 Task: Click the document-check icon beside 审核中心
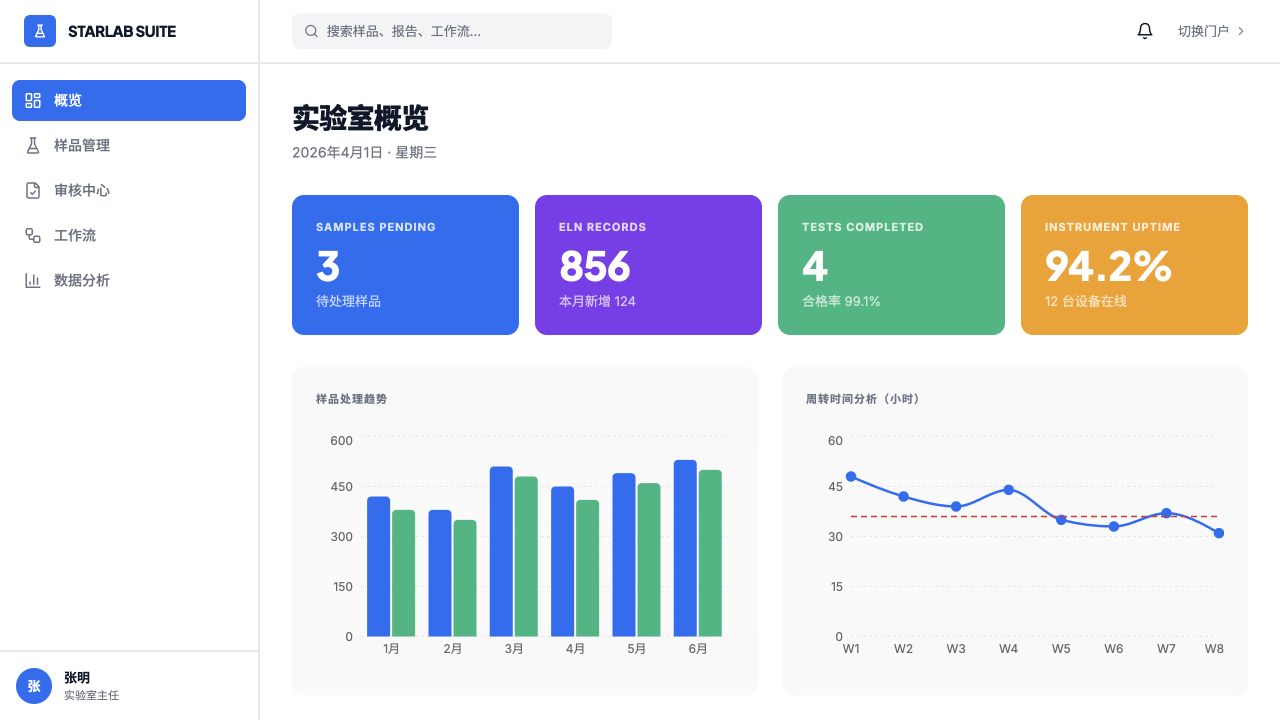pyautogui.click(x=33, y=190)
